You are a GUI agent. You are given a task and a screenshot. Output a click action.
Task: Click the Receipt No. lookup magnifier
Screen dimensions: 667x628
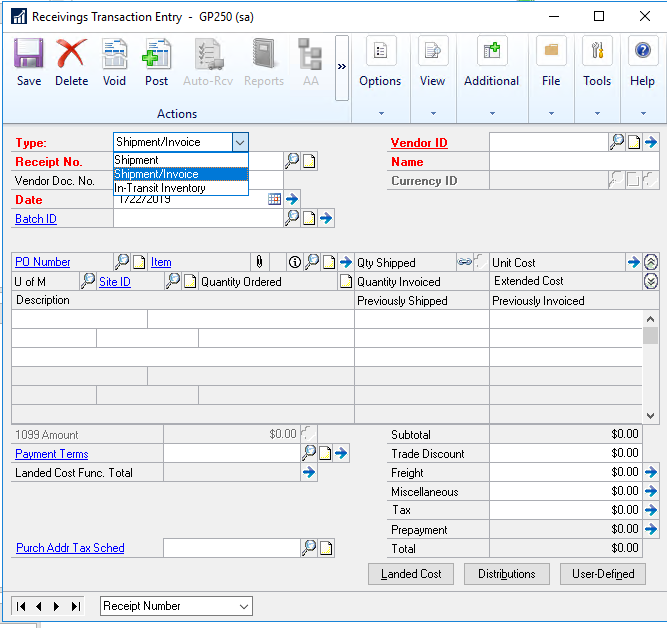(292, 161)
